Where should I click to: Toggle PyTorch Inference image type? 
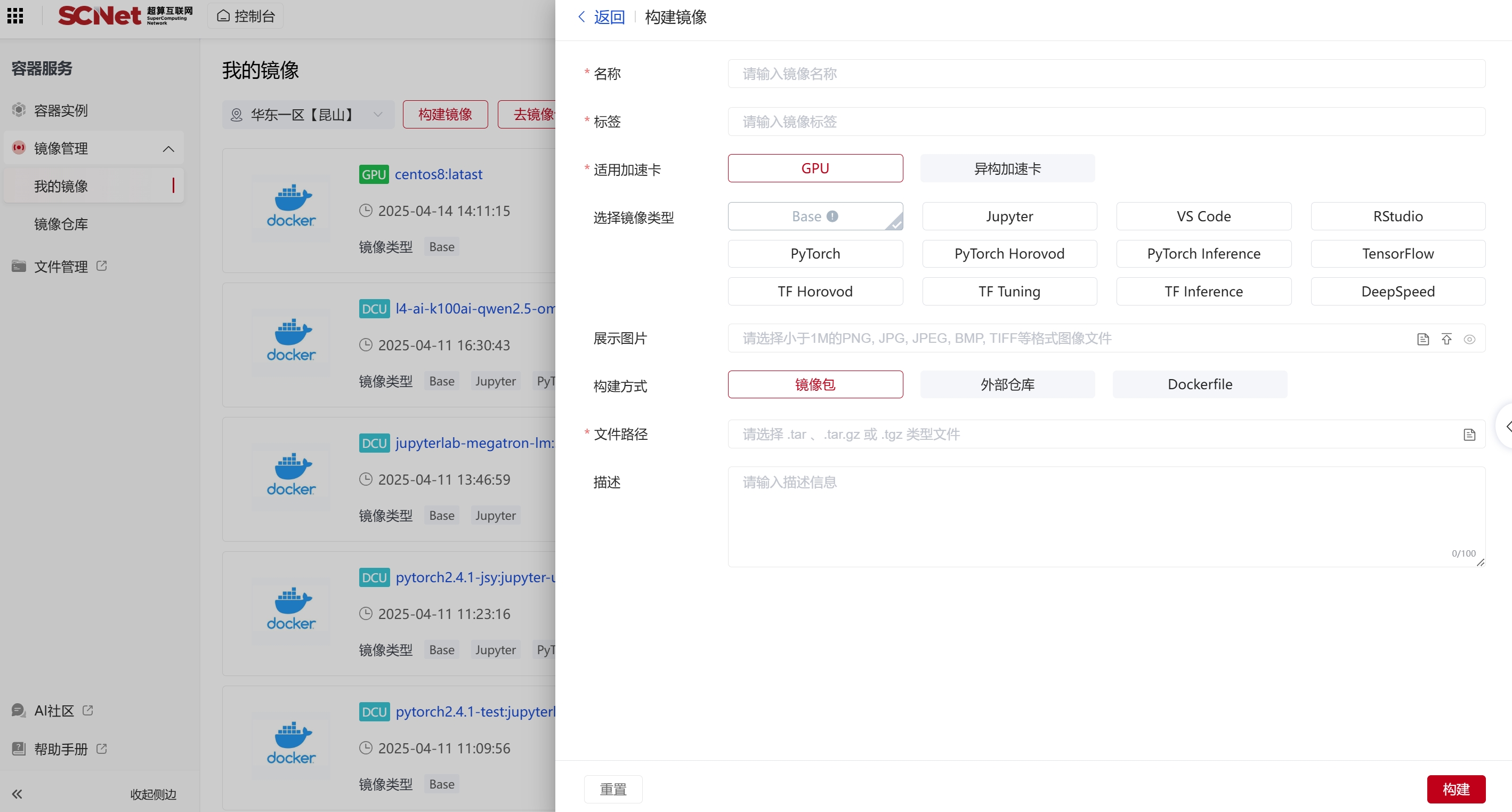pyautogui.click(x=1203, y=254)
